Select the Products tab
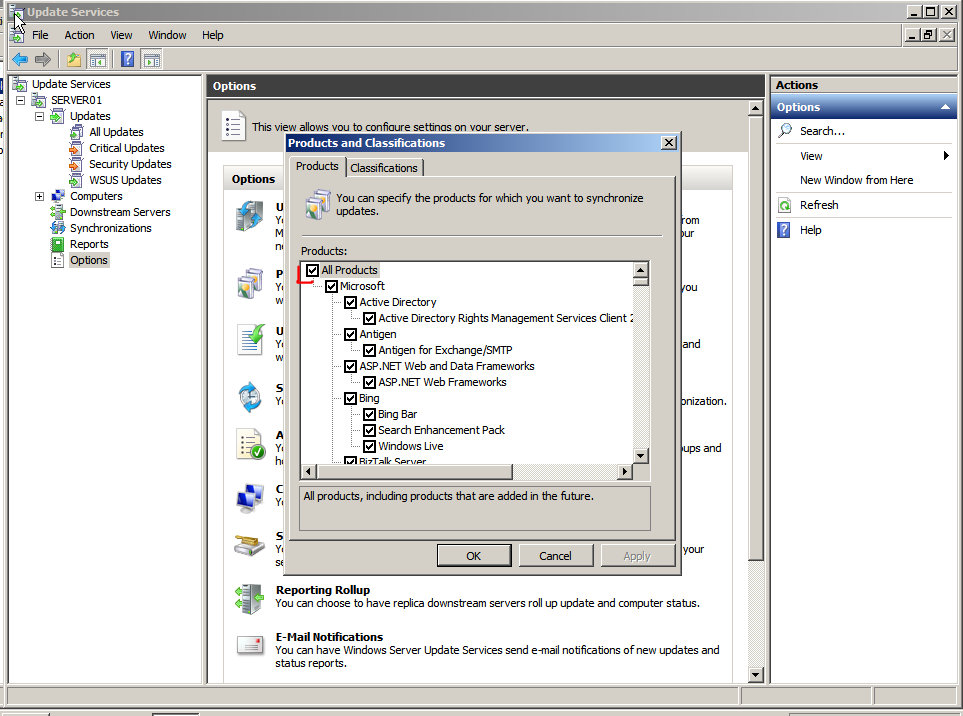Screen dimensions: 963x716 [317, 166]
